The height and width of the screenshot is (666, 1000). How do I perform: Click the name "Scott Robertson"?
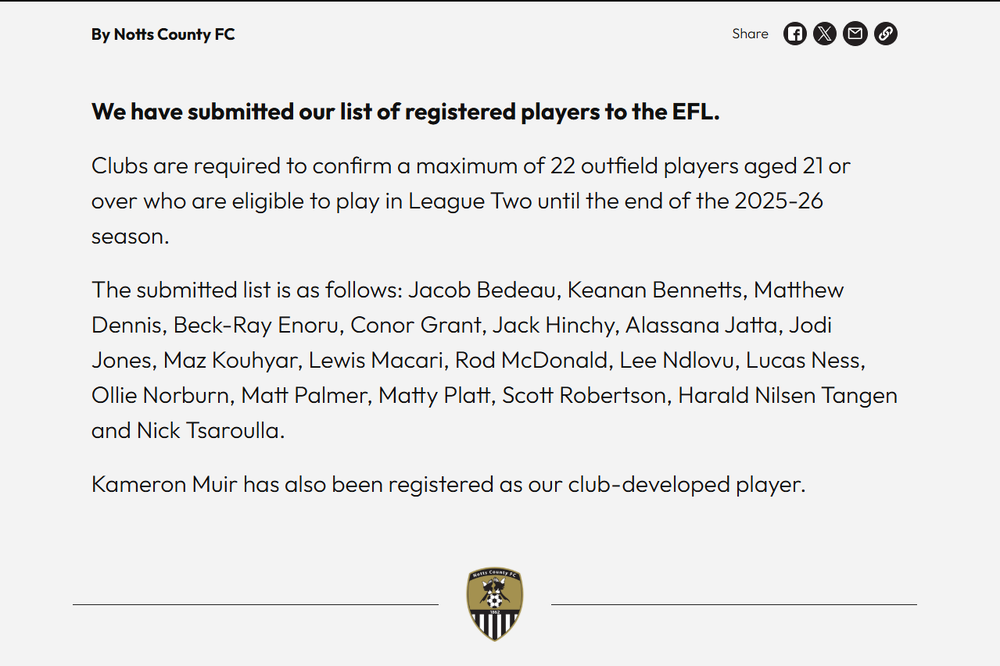(x=583, y=396)
